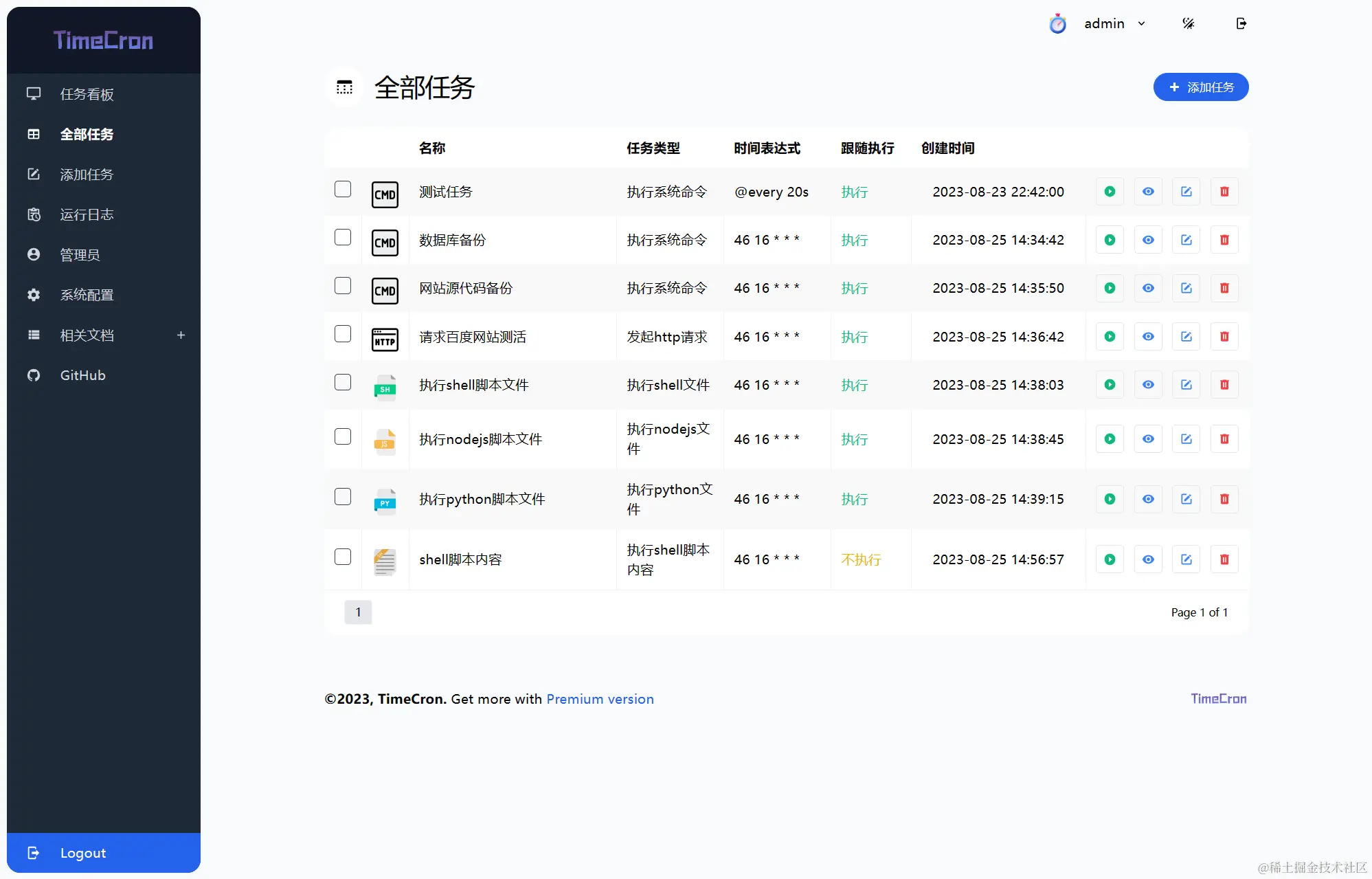Open the Premium version link
The height and width of the screenshot is (879, 1372).
tap(600, 699)
